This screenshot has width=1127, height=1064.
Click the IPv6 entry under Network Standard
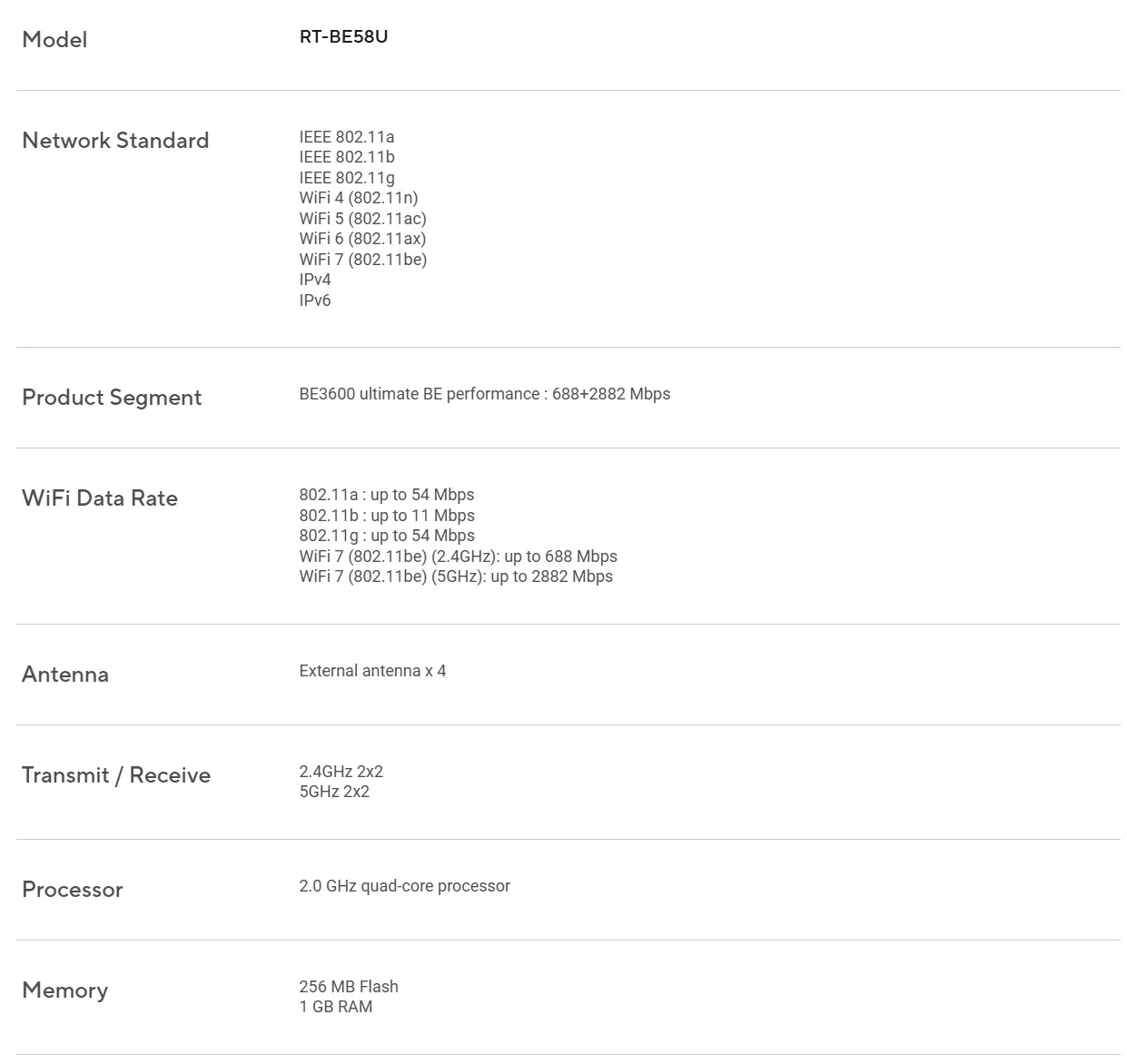point(315,300)
